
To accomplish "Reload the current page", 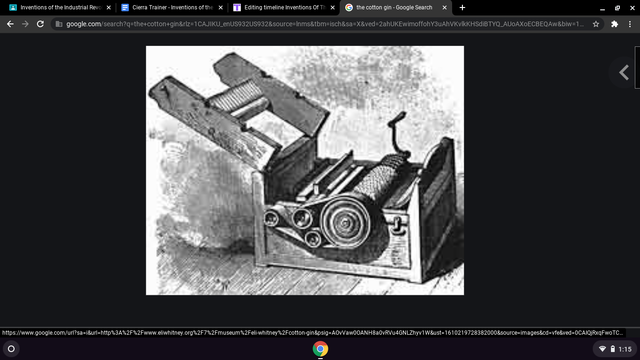I will [40, 24].
